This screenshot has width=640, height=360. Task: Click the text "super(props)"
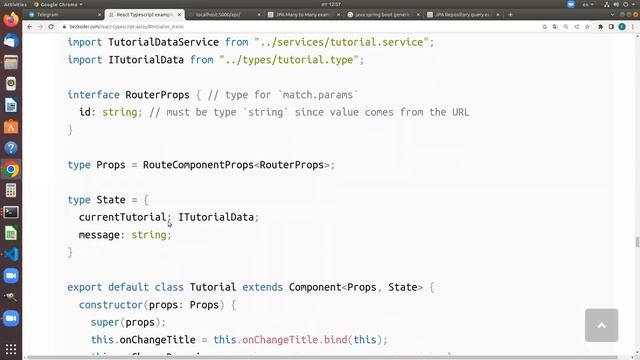[125, 322]
